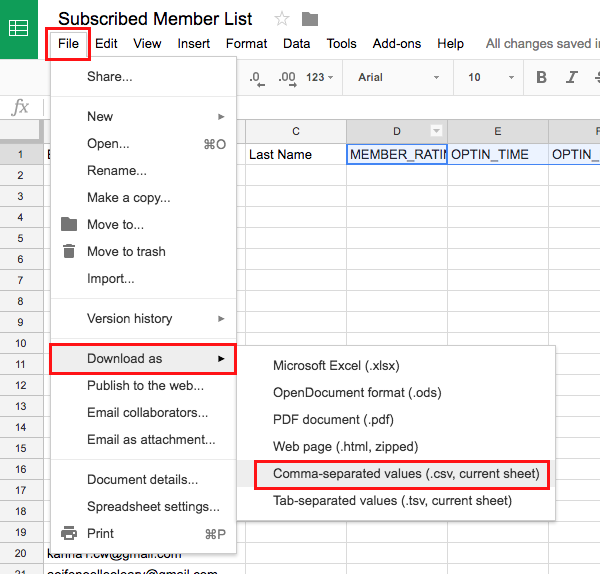
Task: Click the All changes saved link
Action: pyautogui.click(x=542, y=44)
